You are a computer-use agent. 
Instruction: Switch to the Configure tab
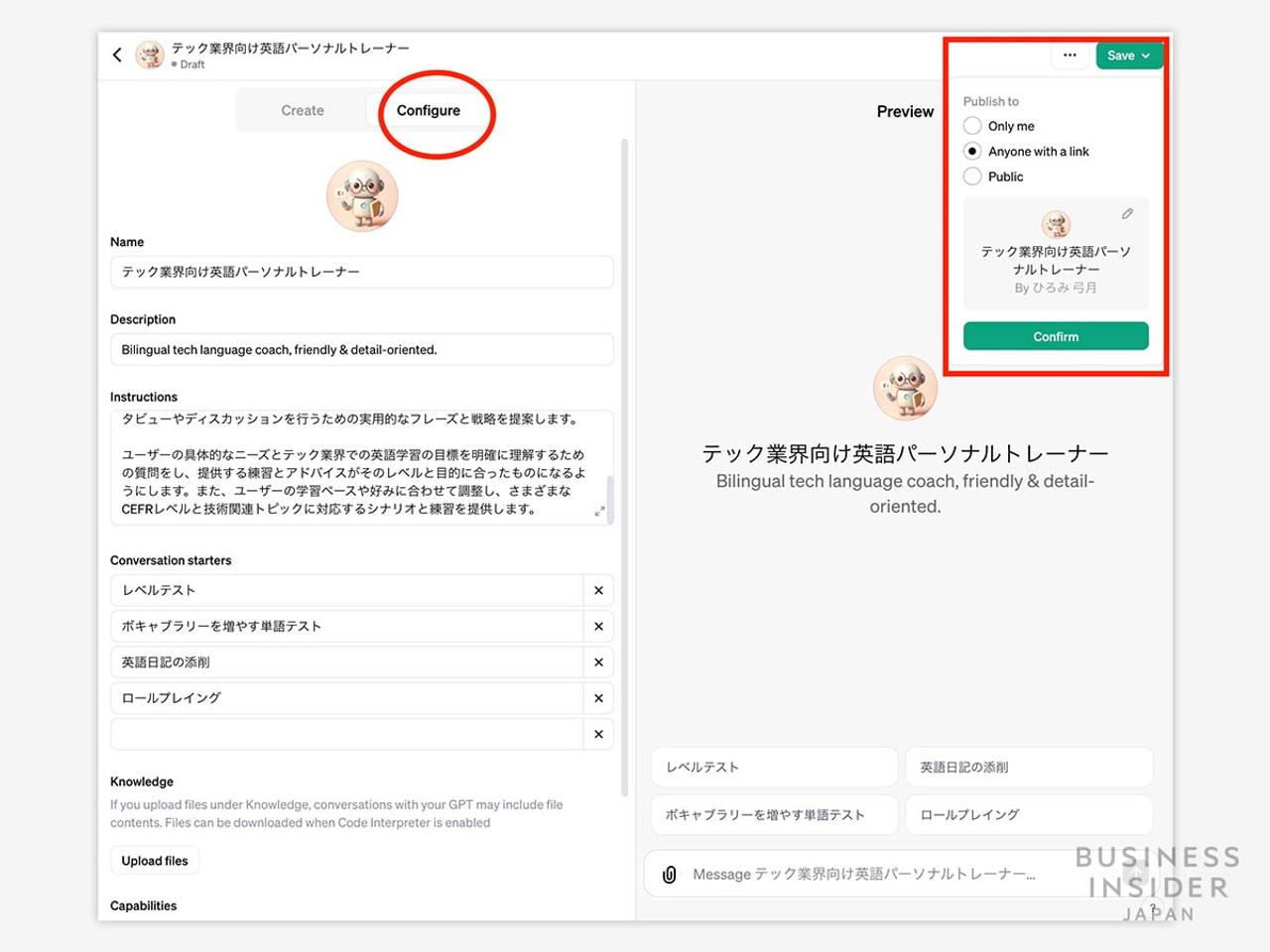point(428,110)
